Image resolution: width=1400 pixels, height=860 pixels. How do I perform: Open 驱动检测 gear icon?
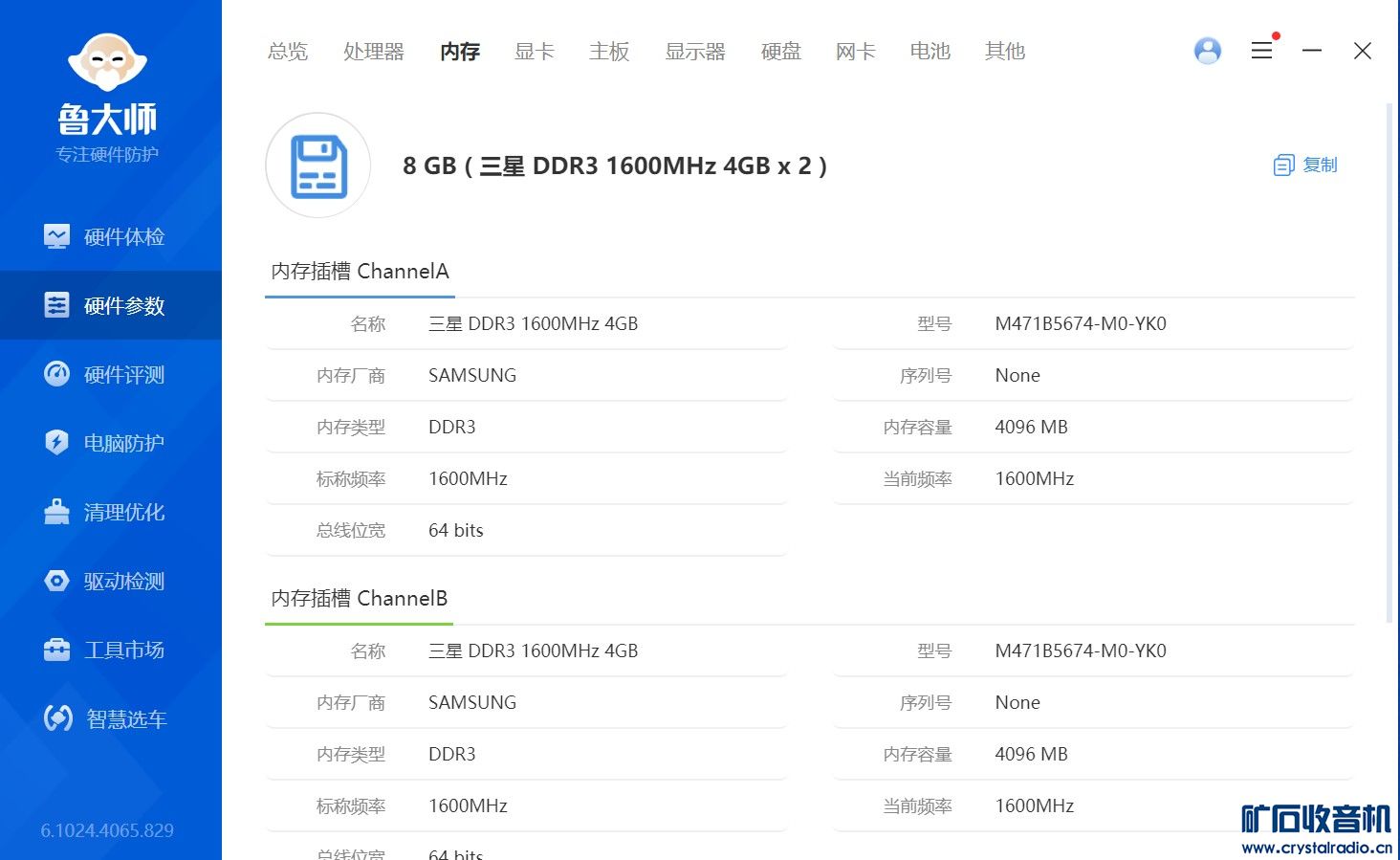pyautogui.click(x=56, y=581)
